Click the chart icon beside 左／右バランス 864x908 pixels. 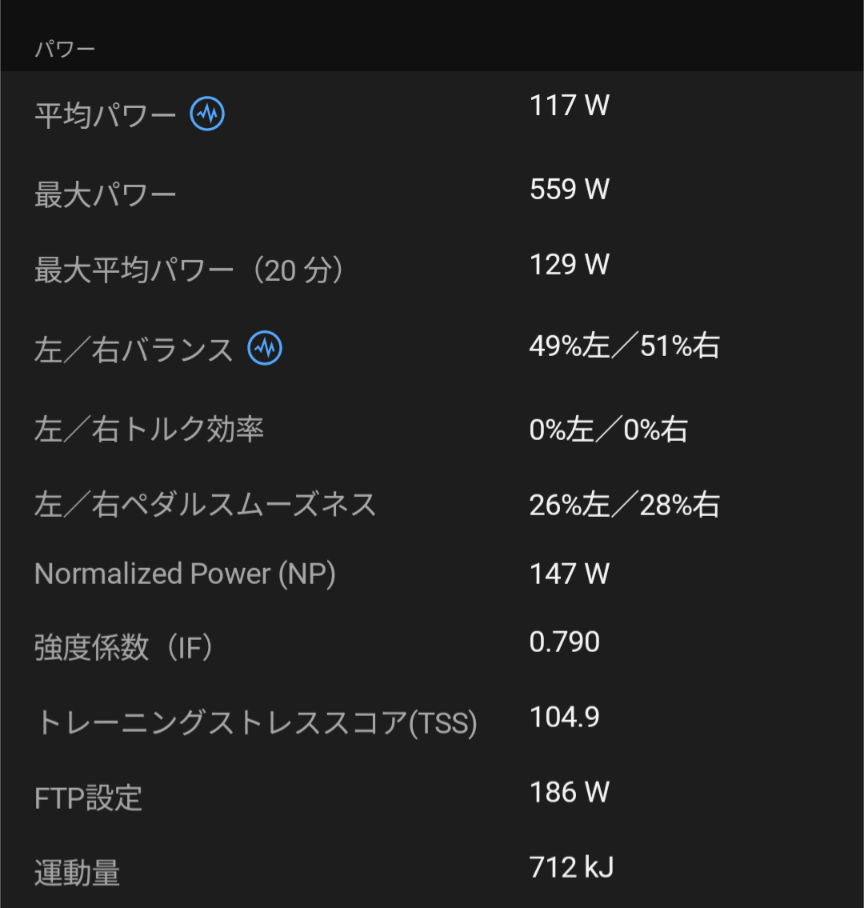pos(265,348)
